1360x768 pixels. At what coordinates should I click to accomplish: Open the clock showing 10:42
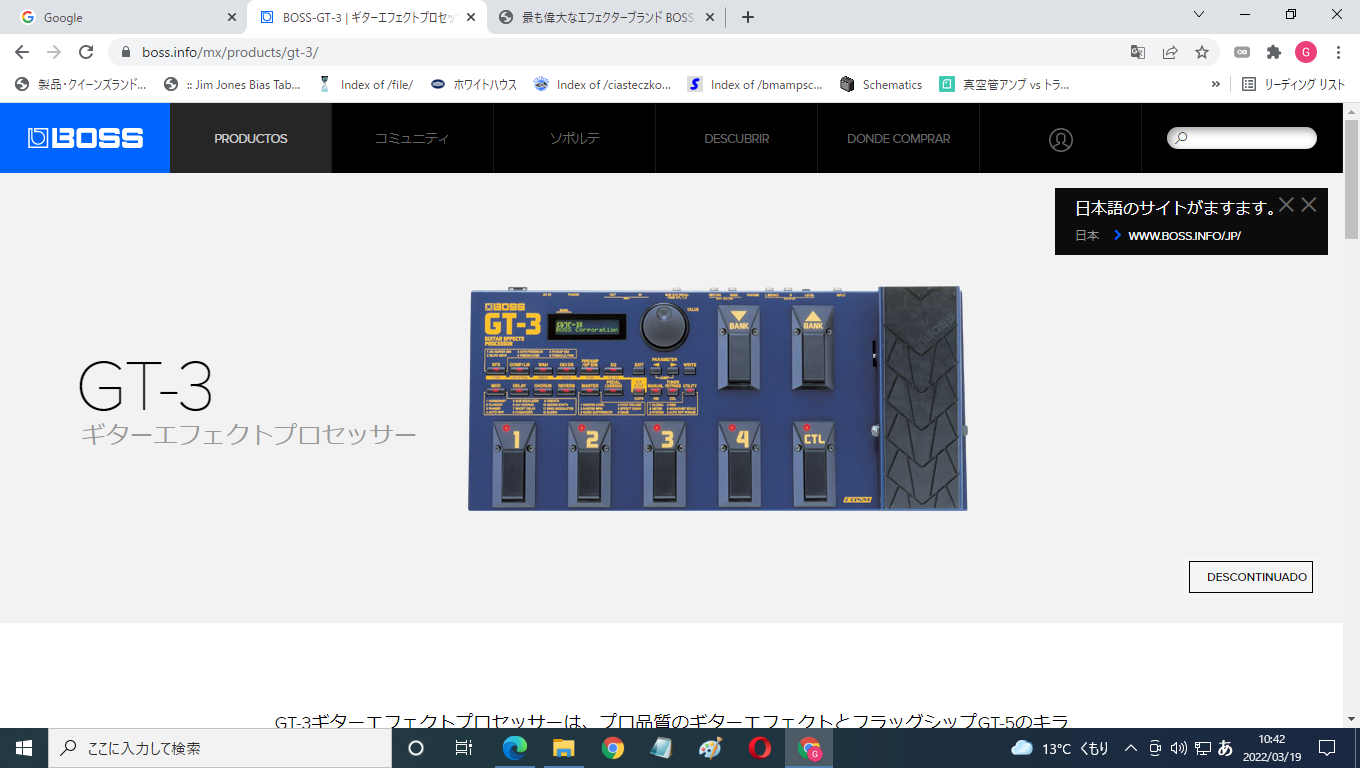point(1272,748)
